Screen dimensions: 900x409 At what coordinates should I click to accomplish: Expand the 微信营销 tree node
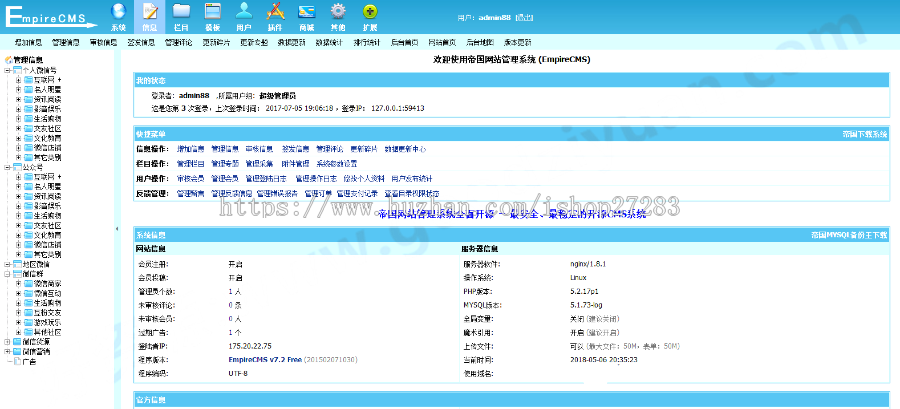click(7, 352)
